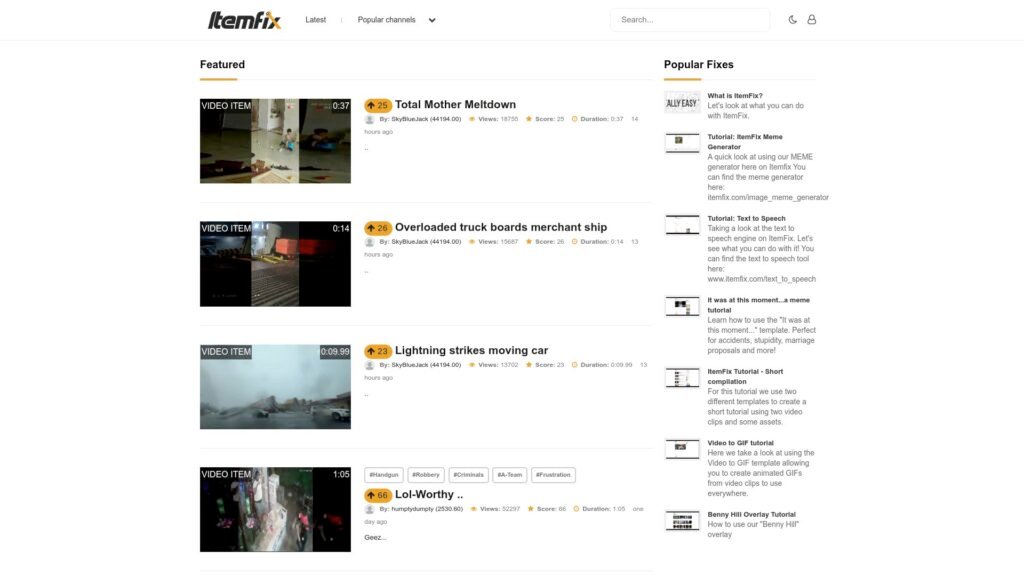Upvote Total Mother Meltdown score badge
The image size is (1024, 576).
(377, 105)
